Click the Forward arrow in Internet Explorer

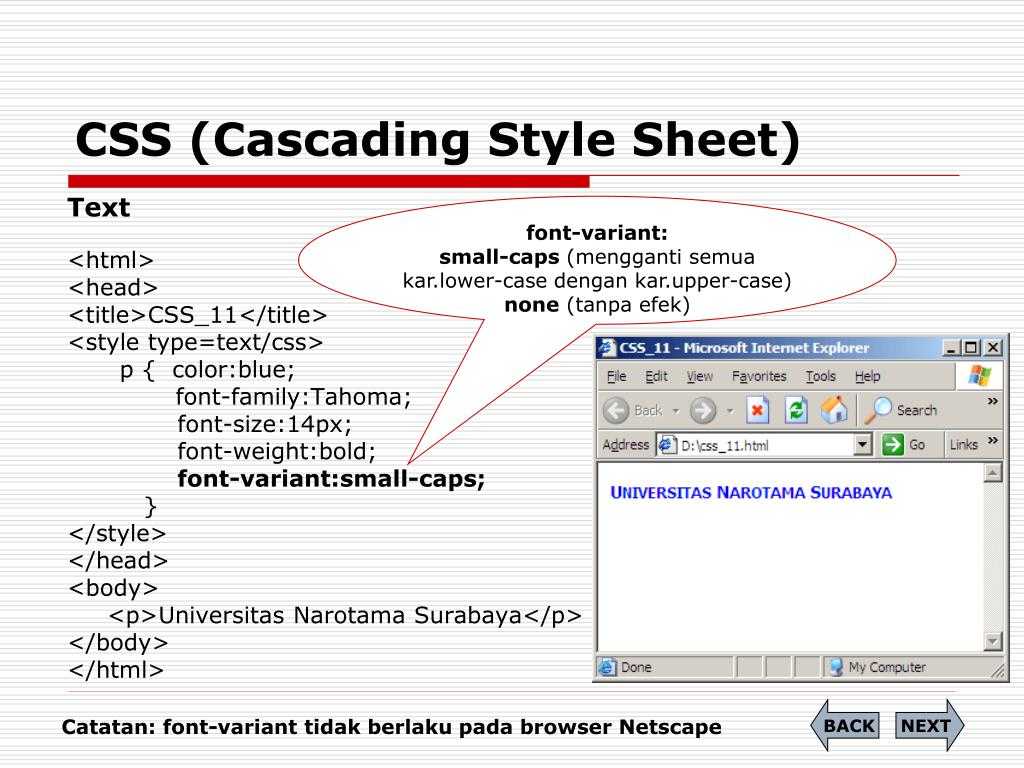point(703,411)
